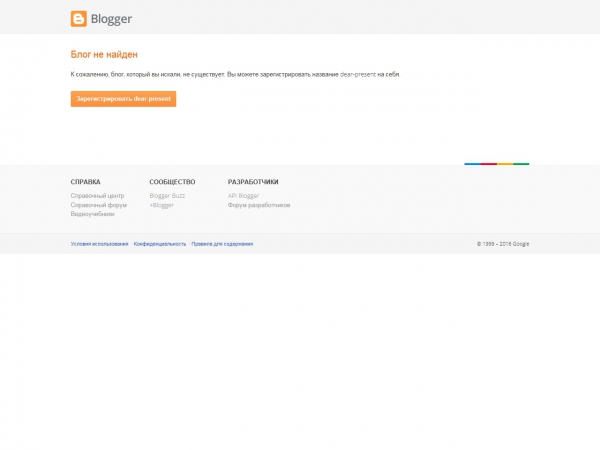Open Видеоучебники link
The height and width of the screenshot is (450, 600).
coord(92,214)
